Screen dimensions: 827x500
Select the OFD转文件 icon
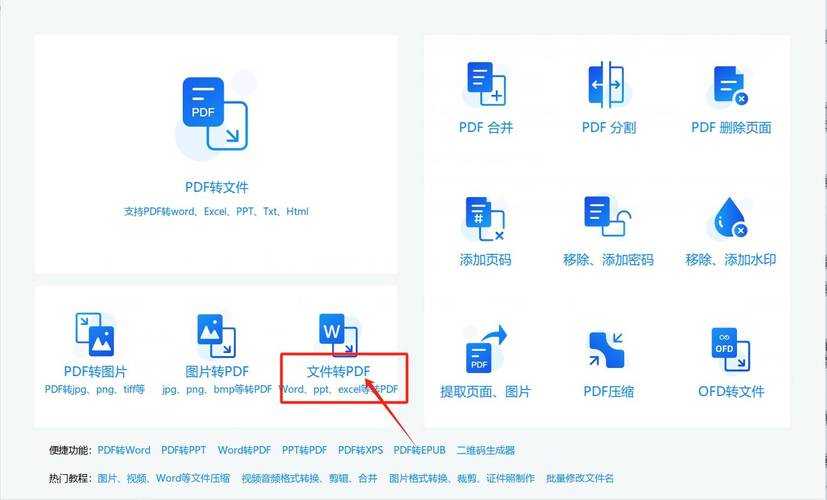pyautogui.click(x=730, y=349)
